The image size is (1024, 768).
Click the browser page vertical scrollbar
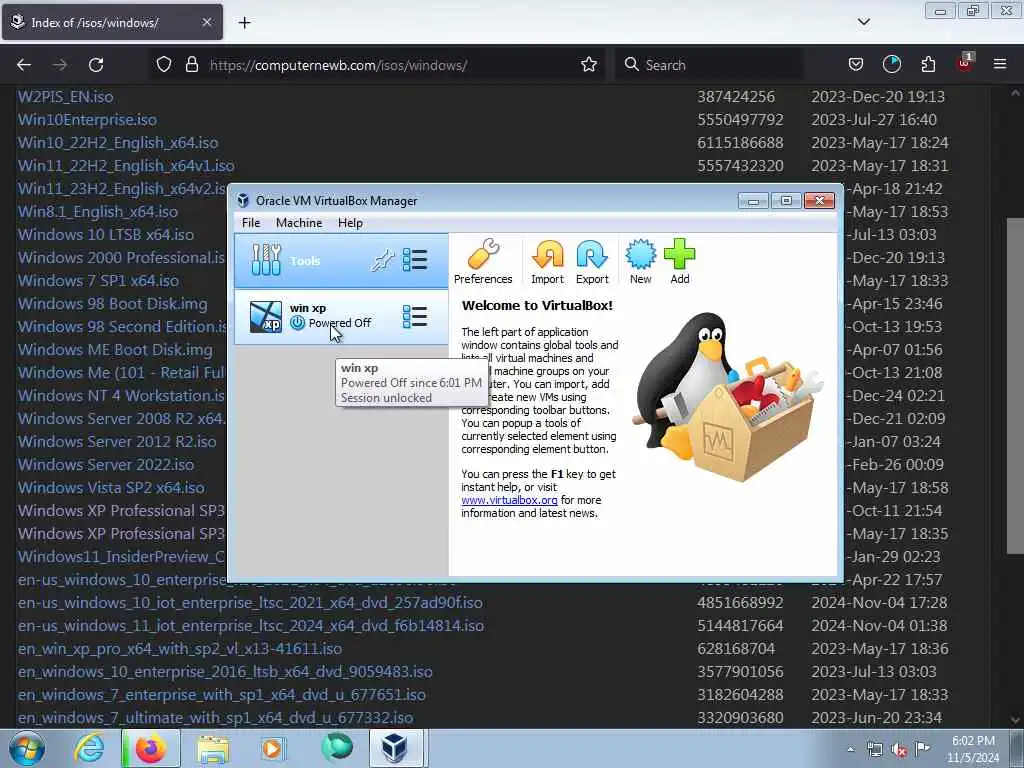1015,385
